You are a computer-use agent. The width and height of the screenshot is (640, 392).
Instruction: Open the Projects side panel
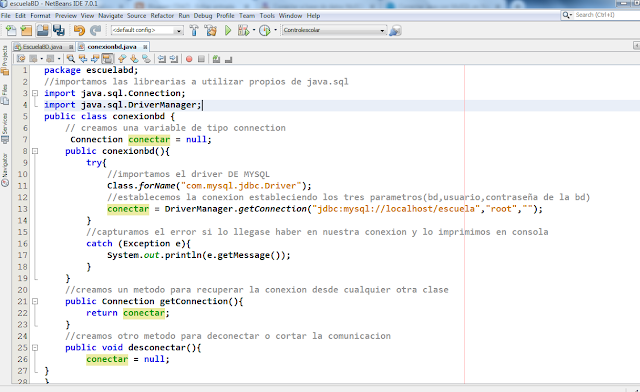(x=5, y=60)
